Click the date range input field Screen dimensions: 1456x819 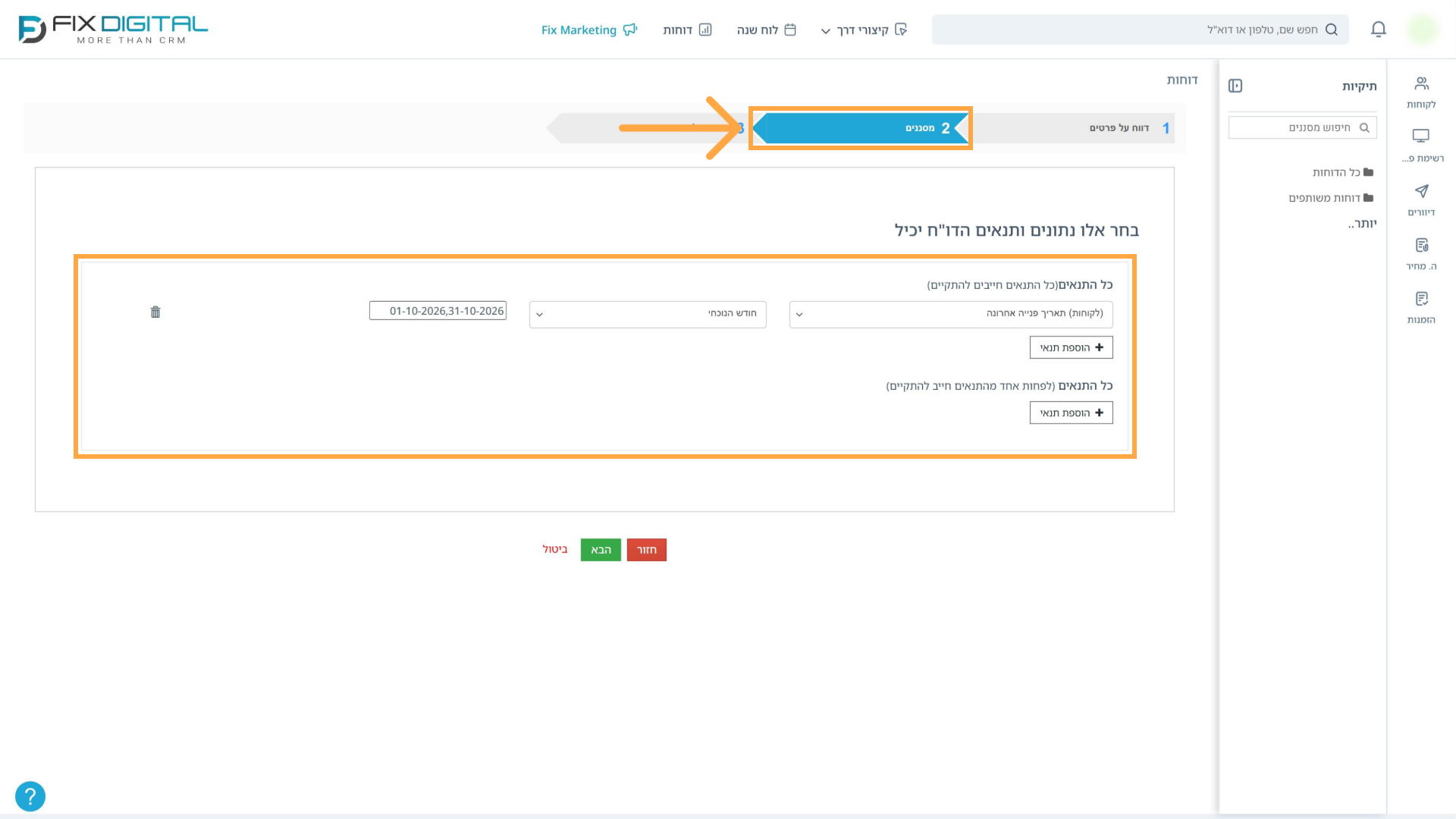click(x=438, y=311)
